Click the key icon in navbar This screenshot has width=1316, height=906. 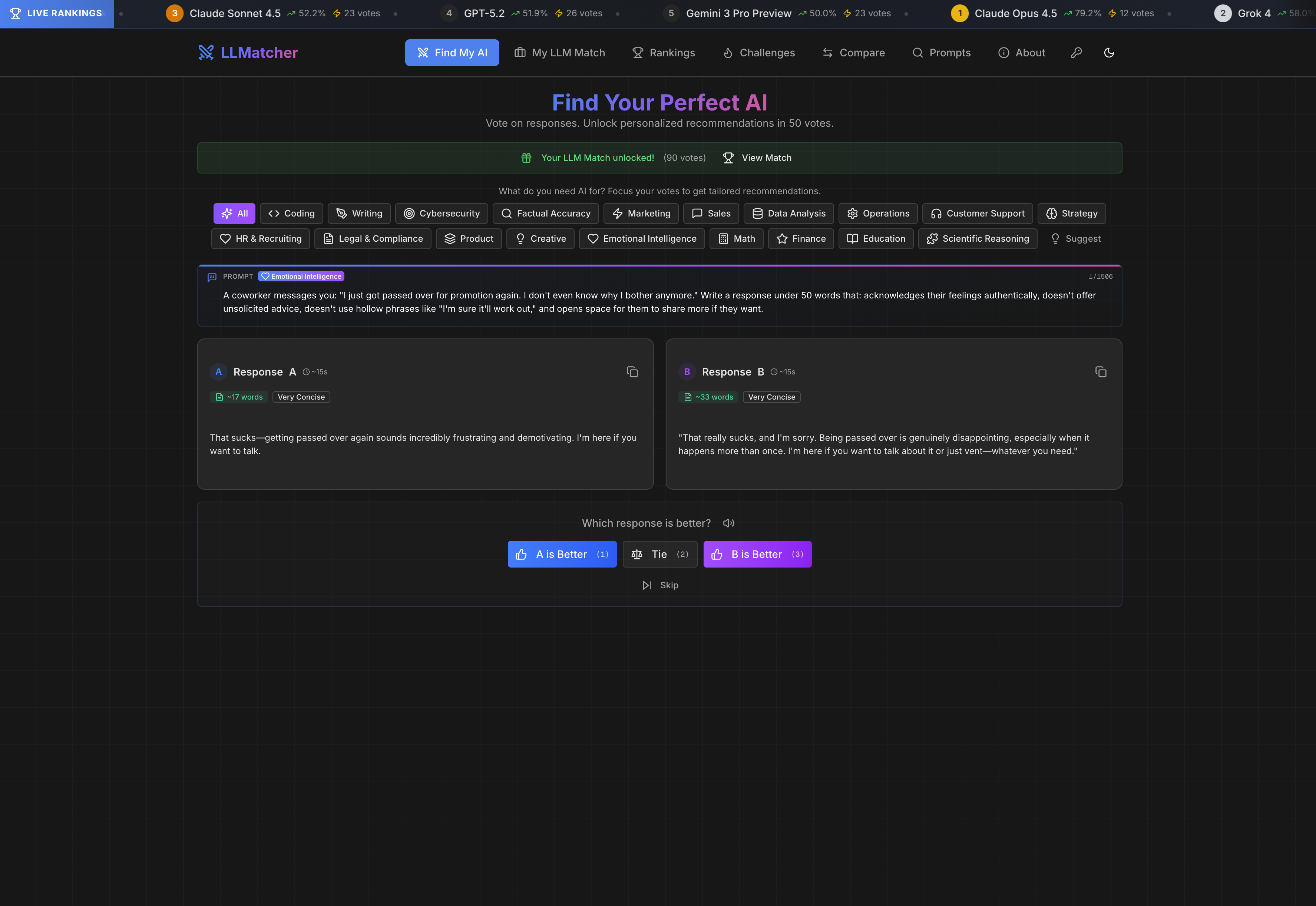point(1076,53)
